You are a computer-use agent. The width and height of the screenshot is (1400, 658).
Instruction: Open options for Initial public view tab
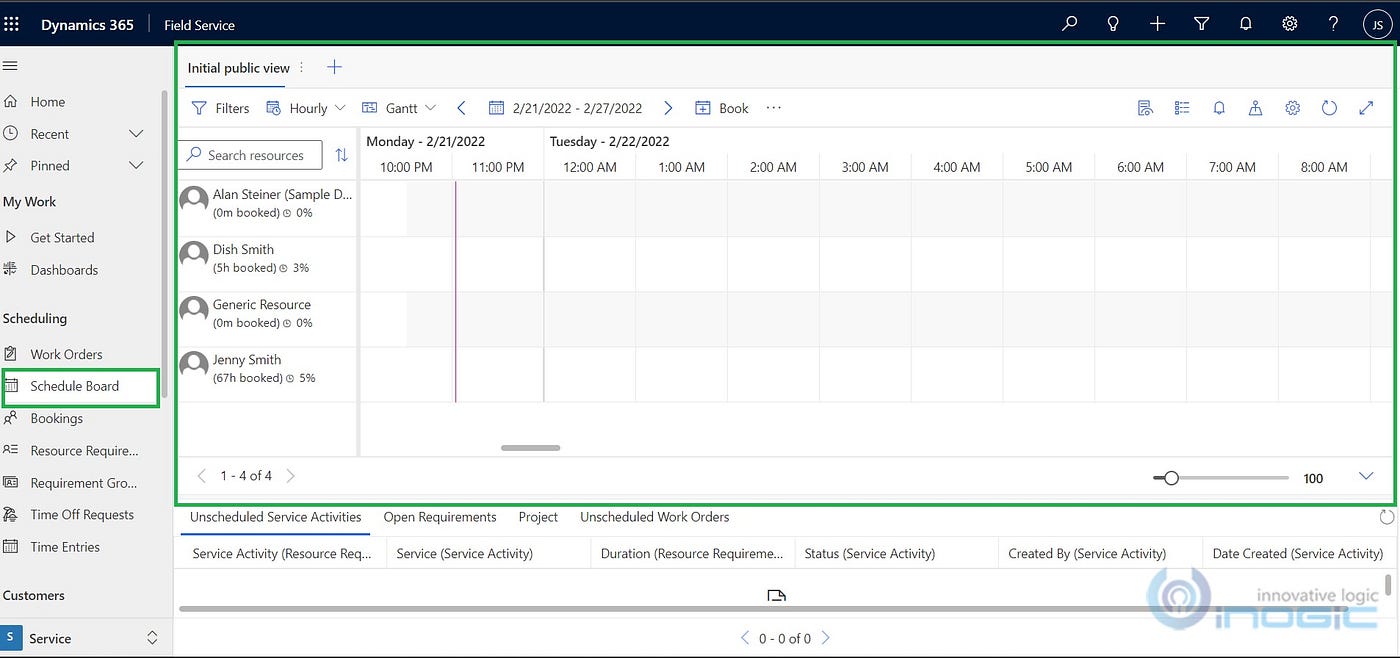click(302, 68)
